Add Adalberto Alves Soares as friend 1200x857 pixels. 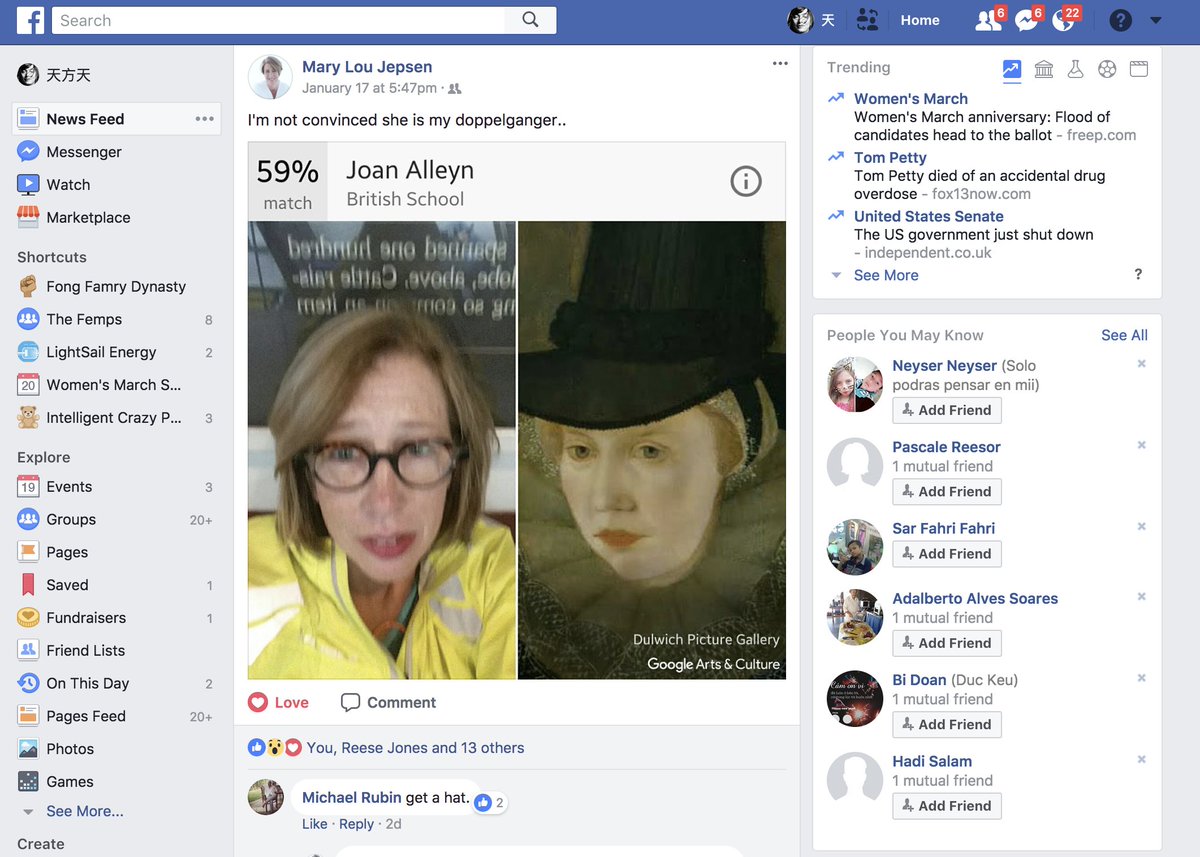(x=947, y=643)
